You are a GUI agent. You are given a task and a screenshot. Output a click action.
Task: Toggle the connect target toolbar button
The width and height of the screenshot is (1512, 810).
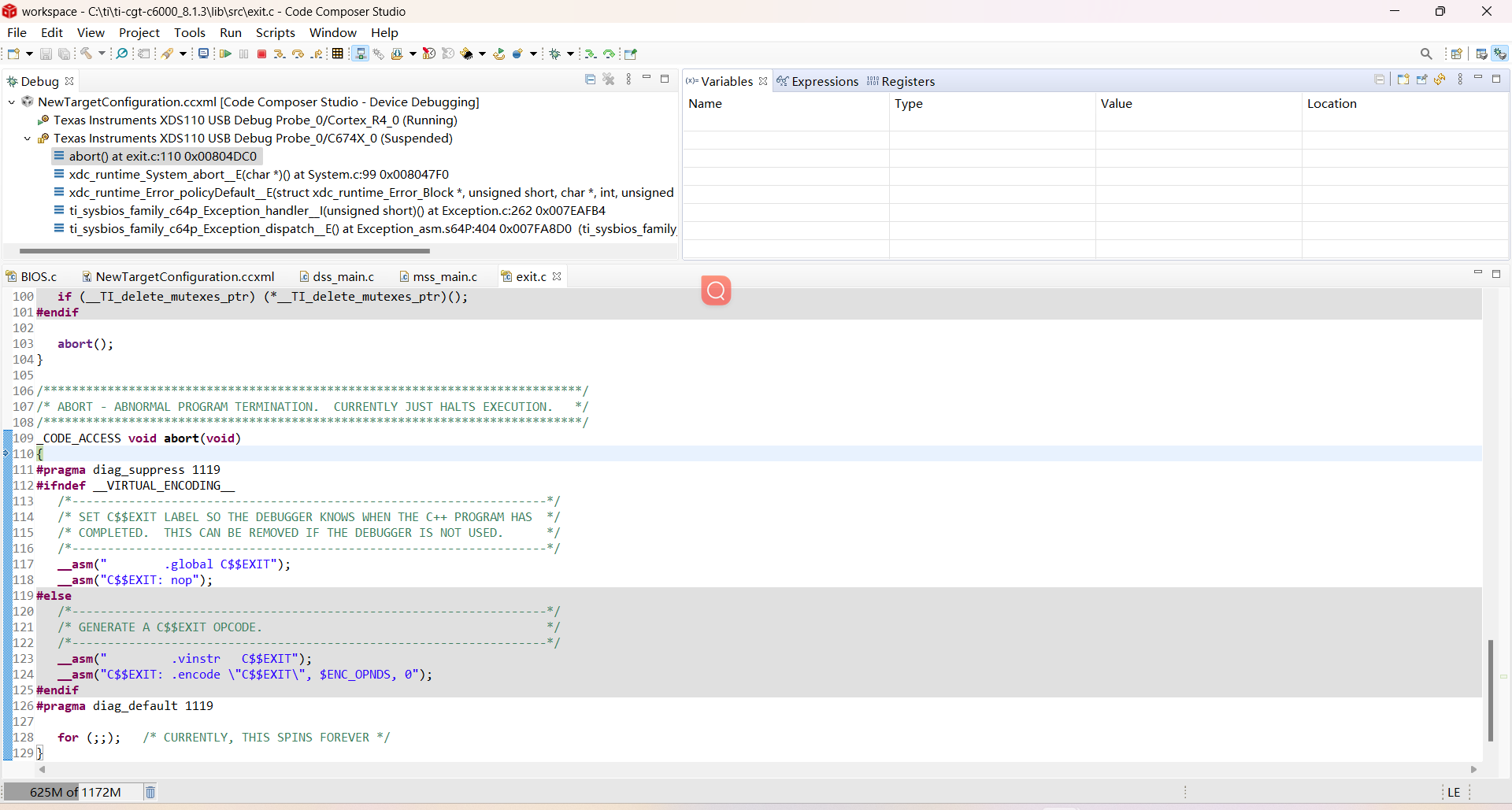pos(361,54)
